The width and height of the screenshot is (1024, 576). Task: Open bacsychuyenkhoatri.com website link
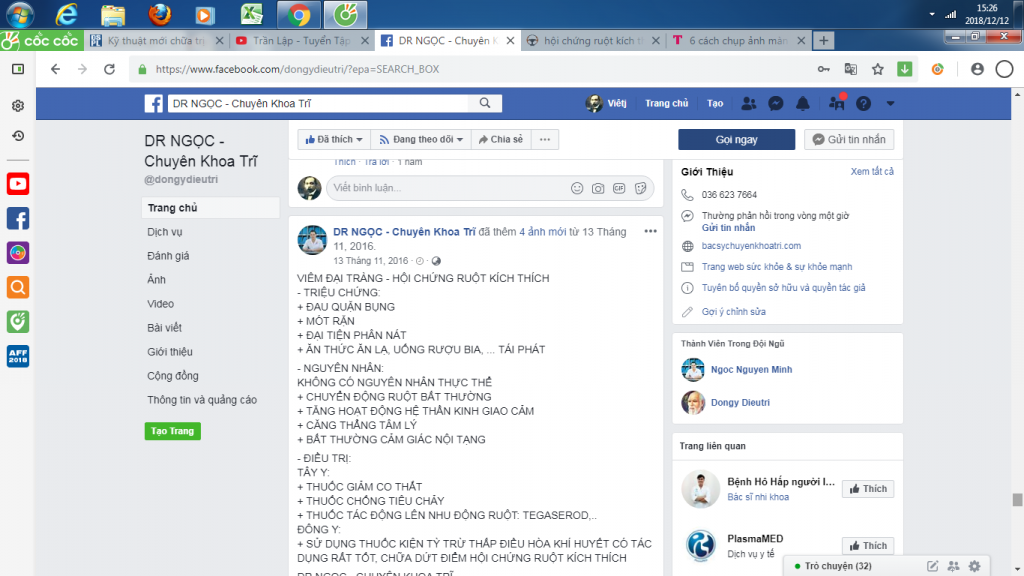tap(751, 246)
